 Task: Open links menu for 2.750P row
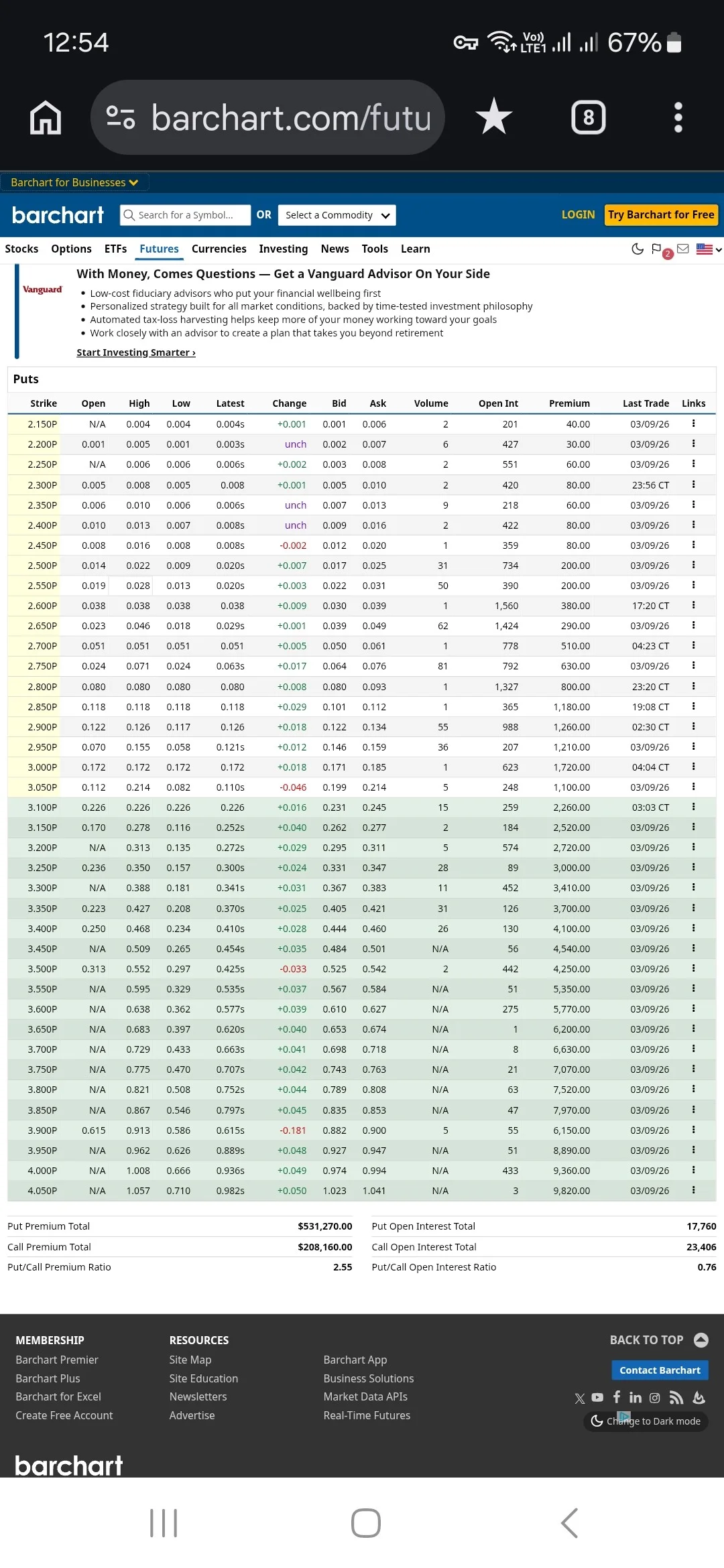click(693, 665)
